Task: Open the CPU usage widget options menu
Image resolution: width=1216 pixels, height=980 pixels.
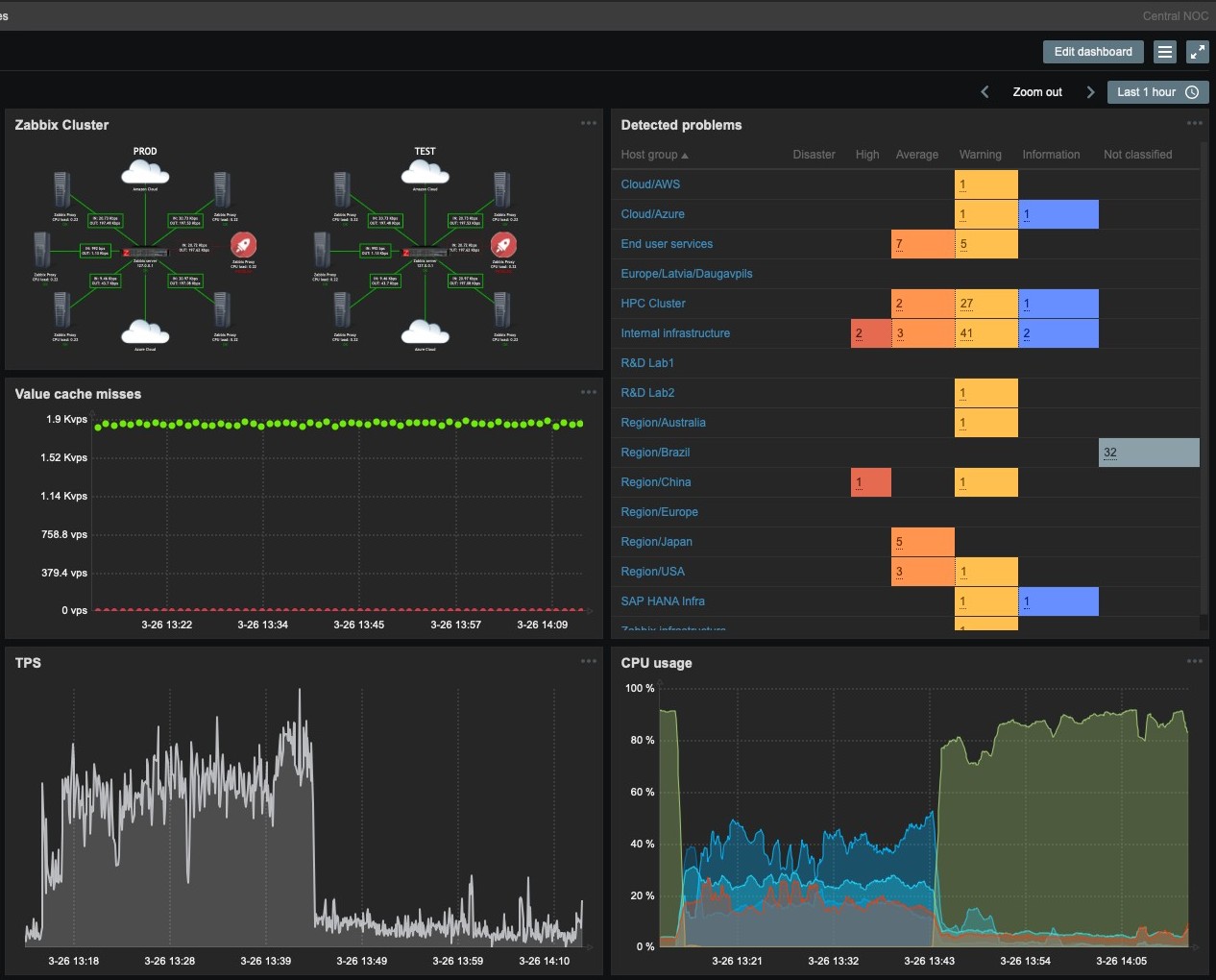Action: (1195, 660)
